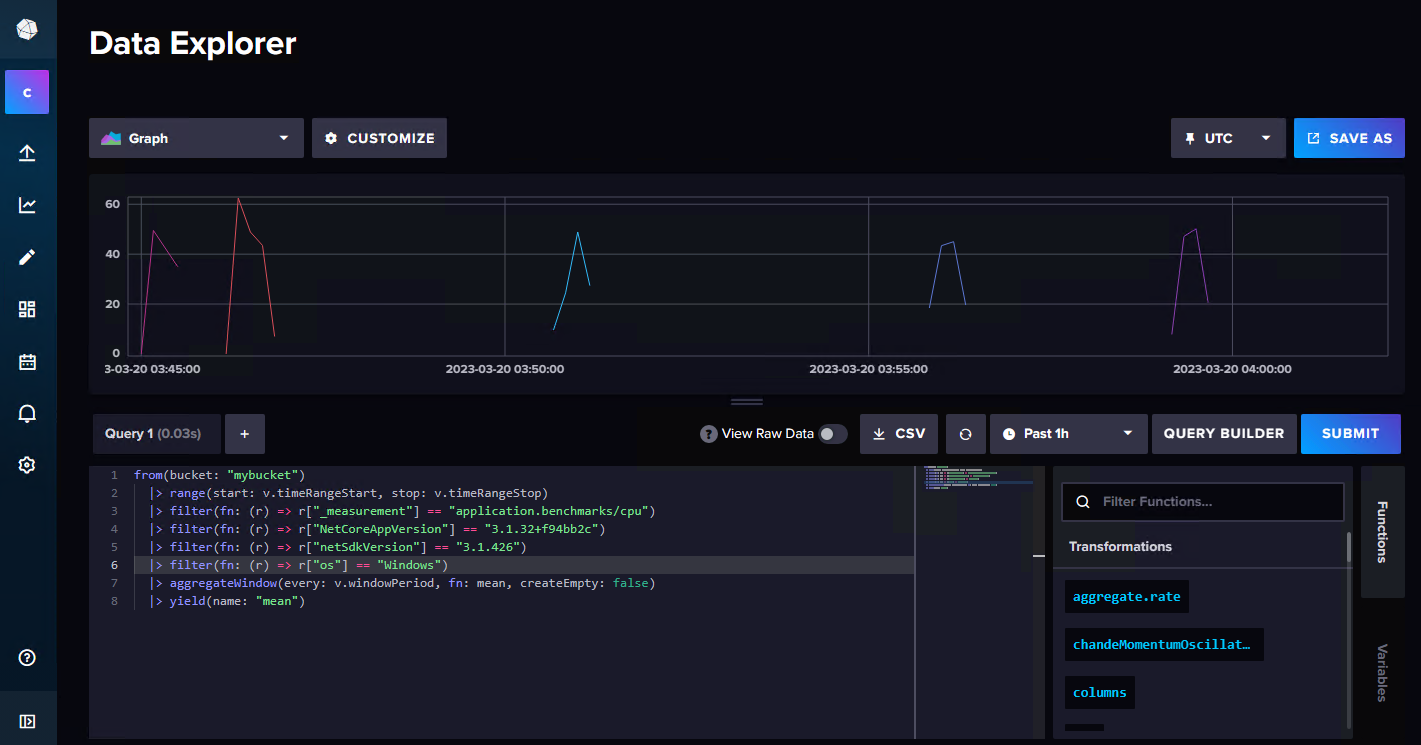Viewport: 1421px width, 745px height.
Task: Toggle sidebar collapse icon at bottom
Action: tap(27, 721)
